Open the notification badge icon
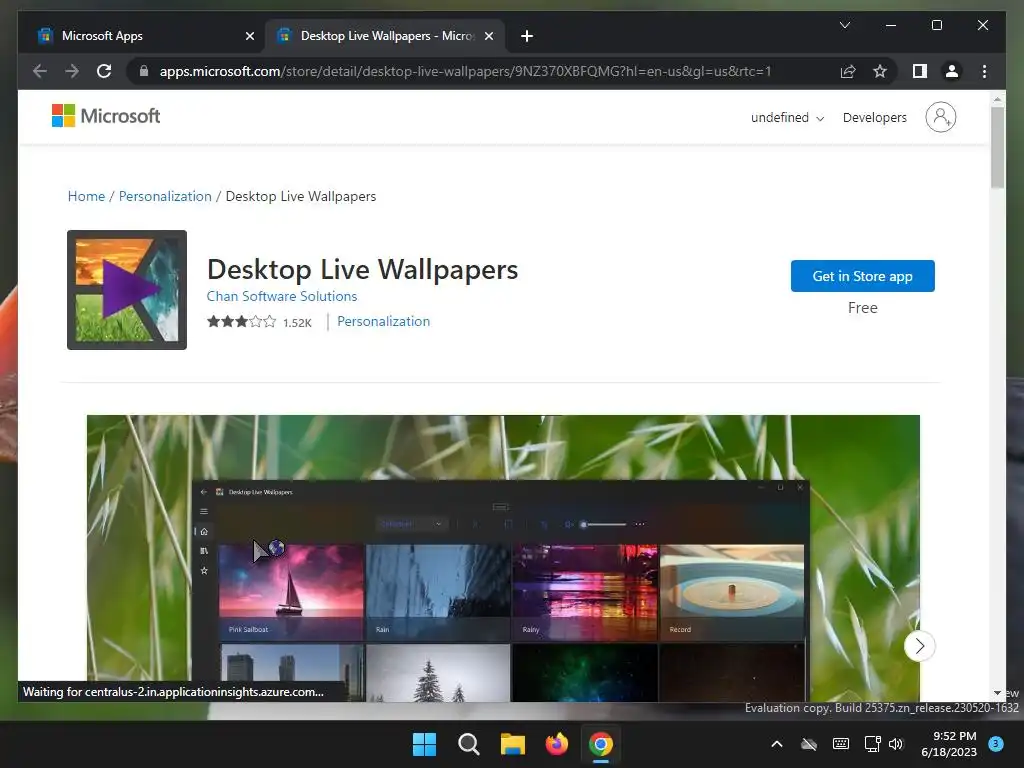The image size is (1024, 768). pyautogui.click(x=996, y=743)
